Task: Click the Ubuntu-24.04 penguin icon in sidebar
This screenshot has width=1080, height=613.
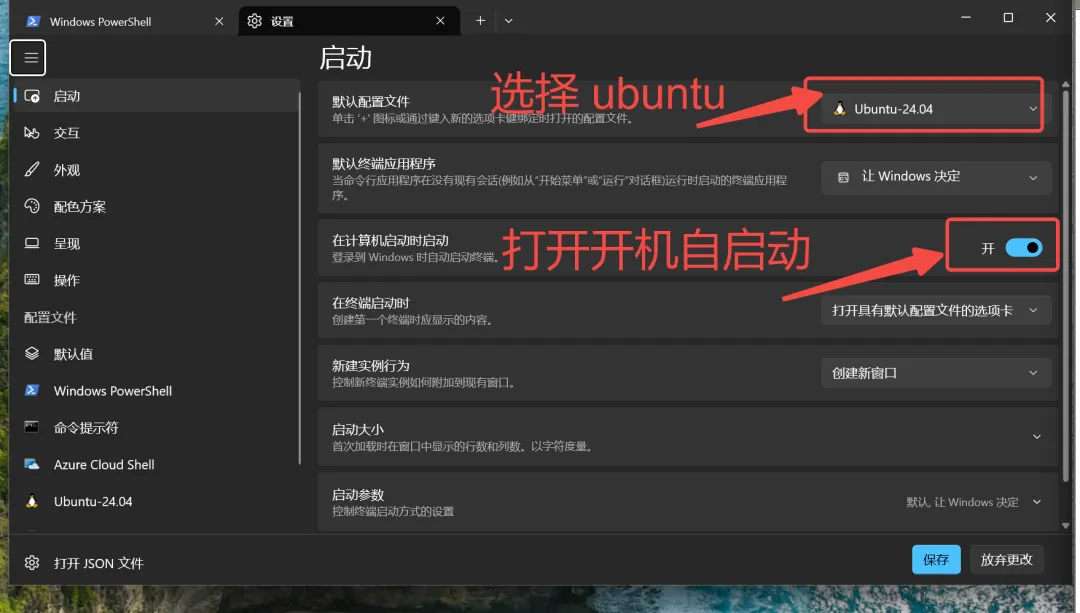Action: (x=32, y=501)
